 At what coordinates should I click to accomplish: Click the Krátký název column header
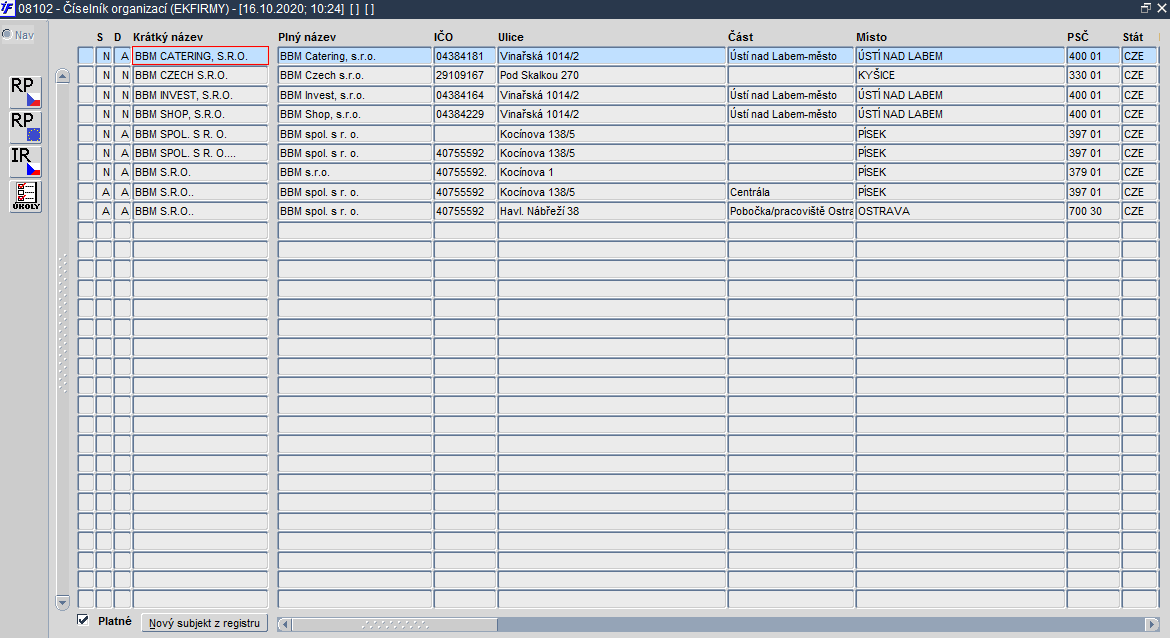(168, 37)
